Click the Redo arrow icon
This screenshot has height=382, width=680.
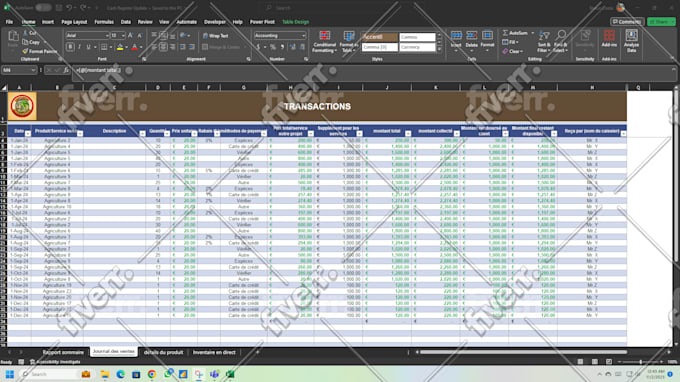coord(83,8)
